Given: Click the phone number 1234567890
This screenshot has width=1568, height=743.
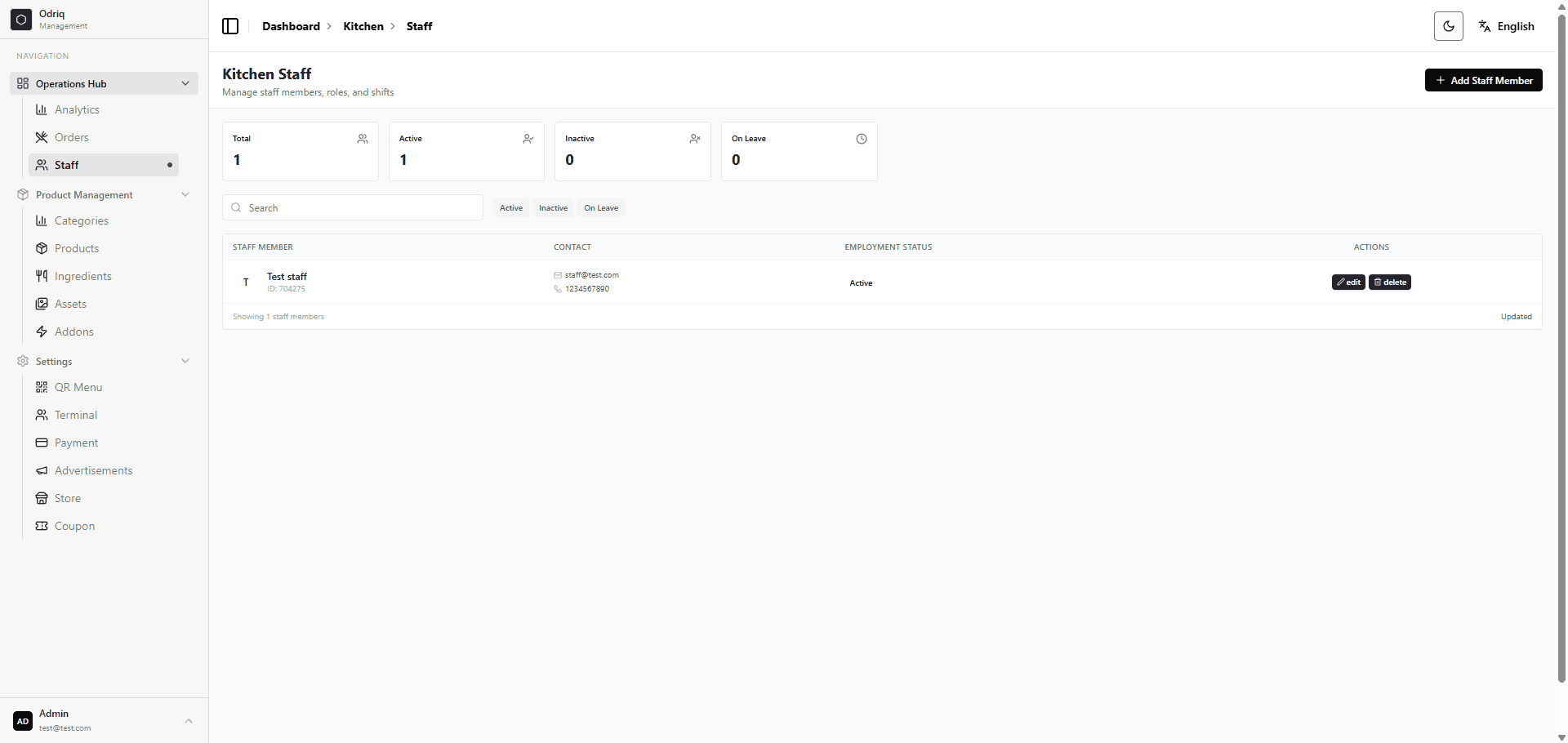Looking at the screenshot, I should pos(587,289).
